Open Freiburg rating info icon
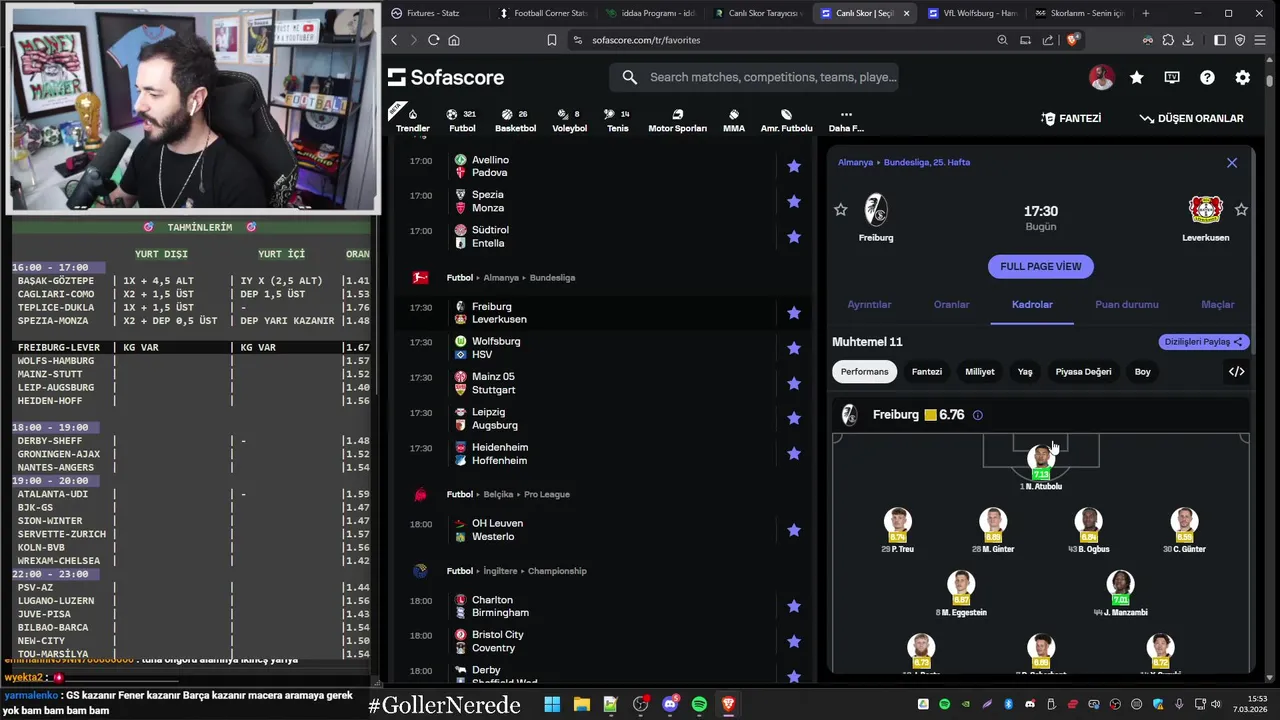Viewport: 1280px width, 720px height. pos(978,415)
